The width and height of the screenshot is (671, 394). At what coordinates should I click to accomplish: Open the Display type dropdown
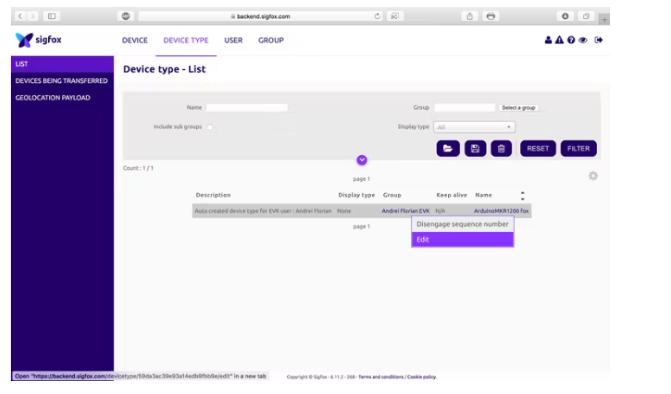tap(474, 127)
